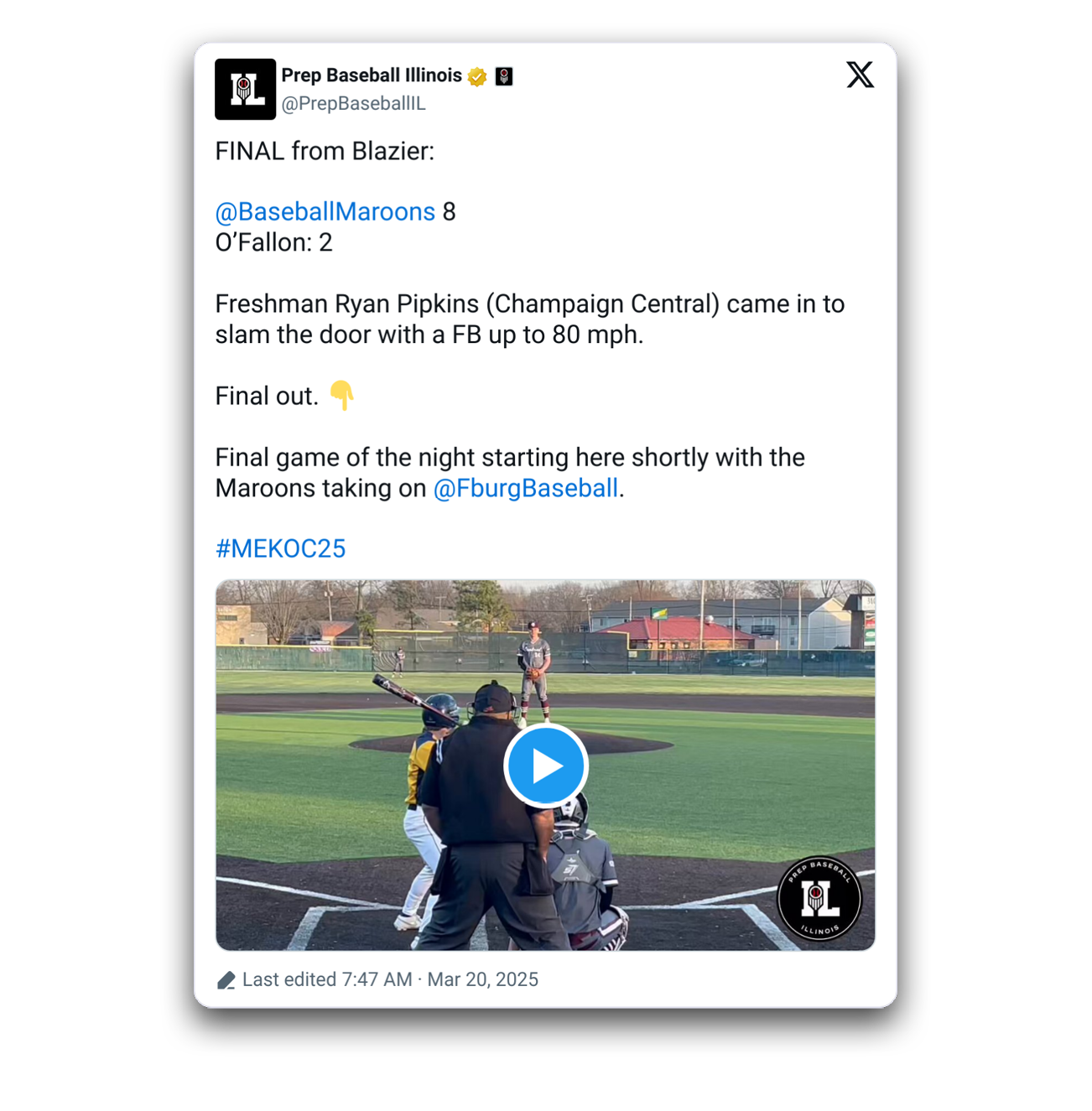The width and height of the screenshot is (1092, 1111).
Task: Click the @PrepBaseballIL handle
Action: coord(353,103)
